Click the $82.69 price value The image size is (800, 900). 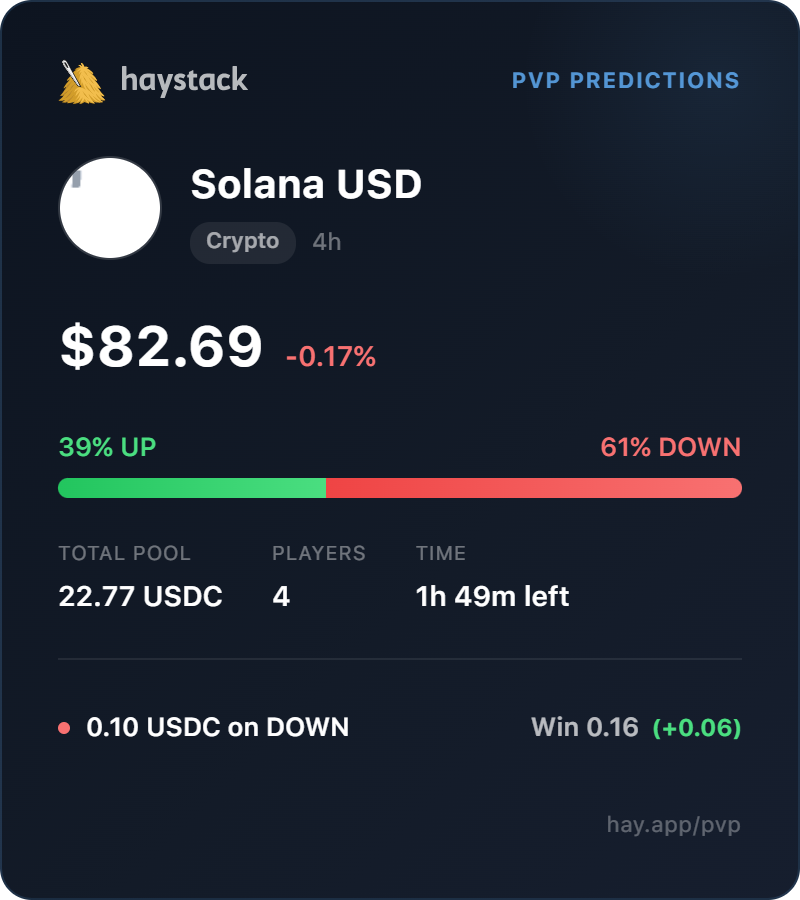click(161, 346)
